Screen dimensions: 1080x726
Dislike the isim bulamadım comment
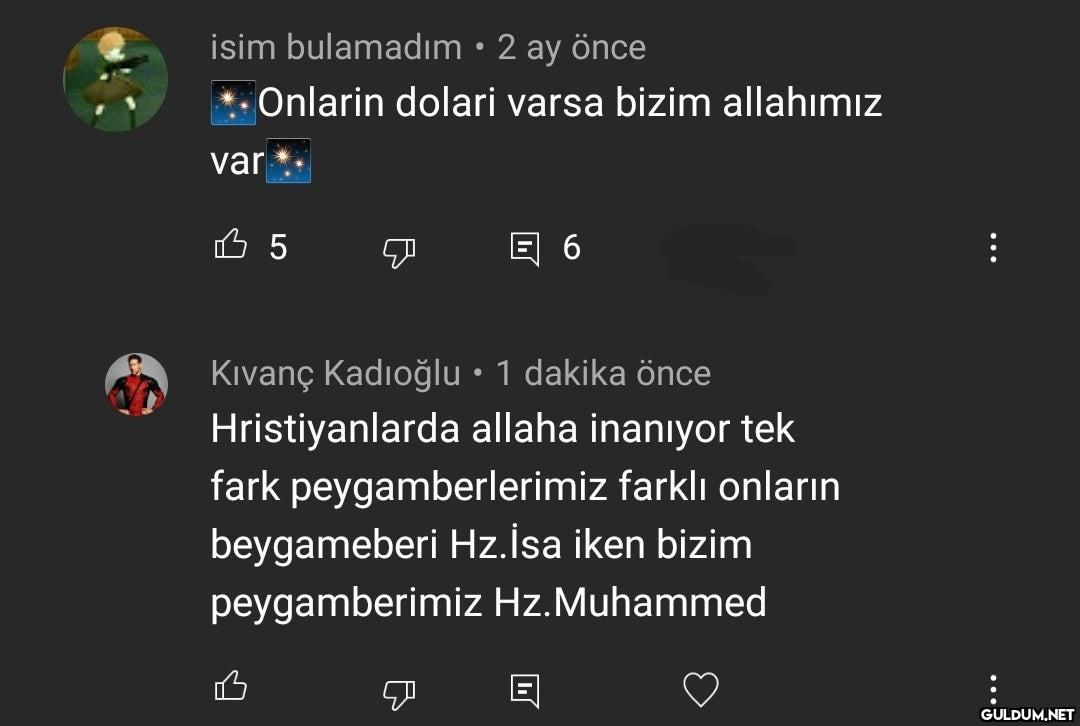coord(399,251)
